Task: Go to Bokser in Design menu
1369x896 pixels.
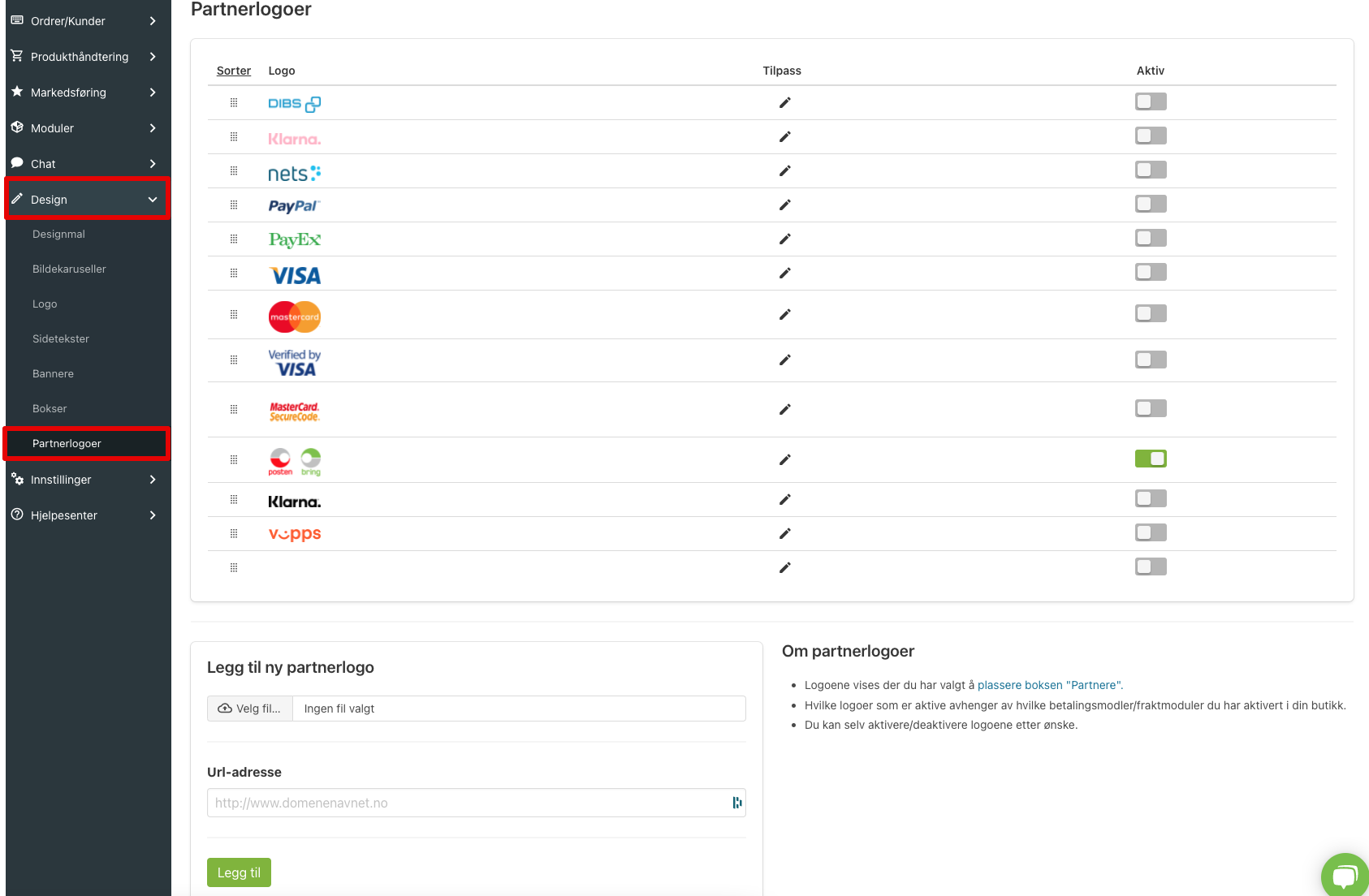Action: point(50,409)
